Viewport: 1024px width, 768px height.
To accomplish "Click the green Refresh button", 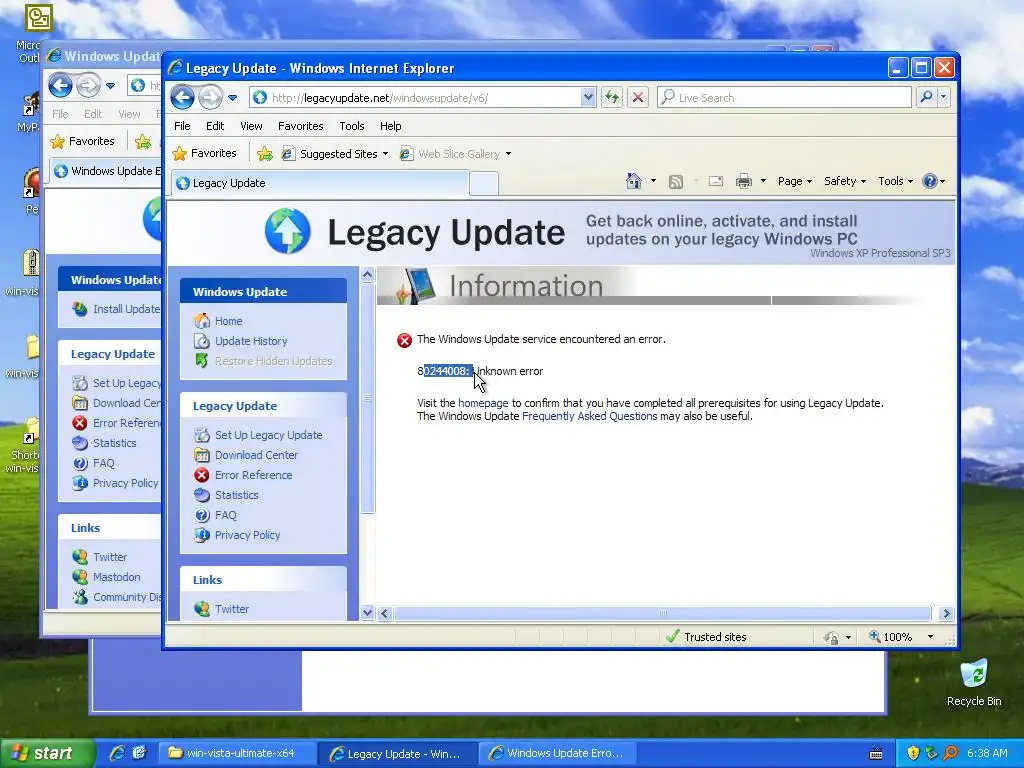I will [x=611, y=98].
